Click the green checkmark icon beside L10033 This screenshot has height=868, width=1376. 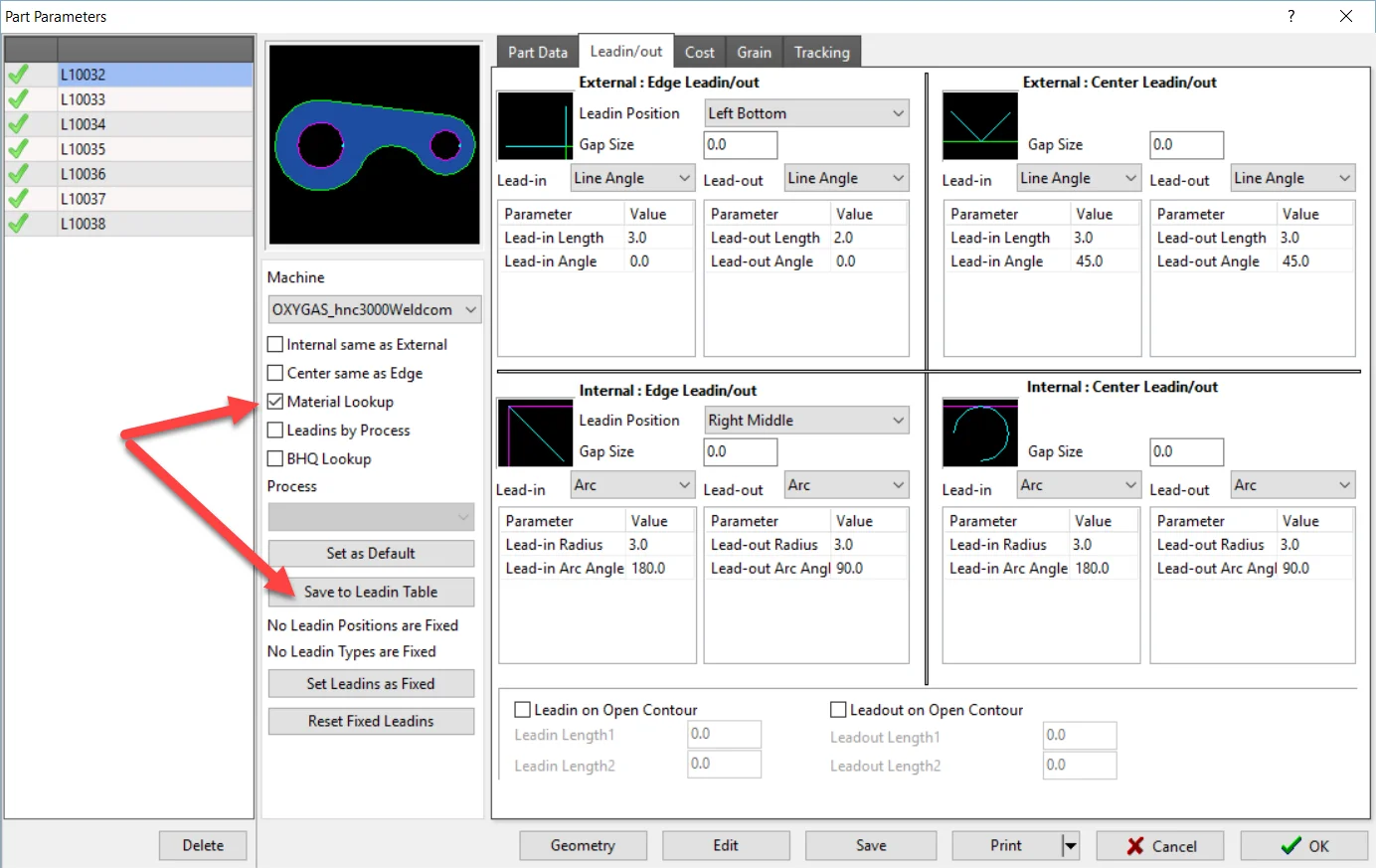point(18,99)
